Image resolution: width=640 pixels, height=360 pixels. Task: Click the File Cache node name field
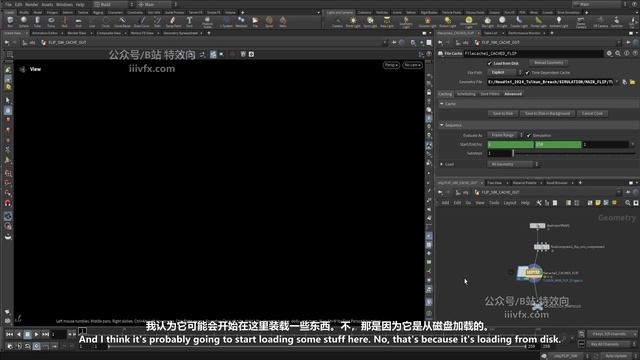533,53
